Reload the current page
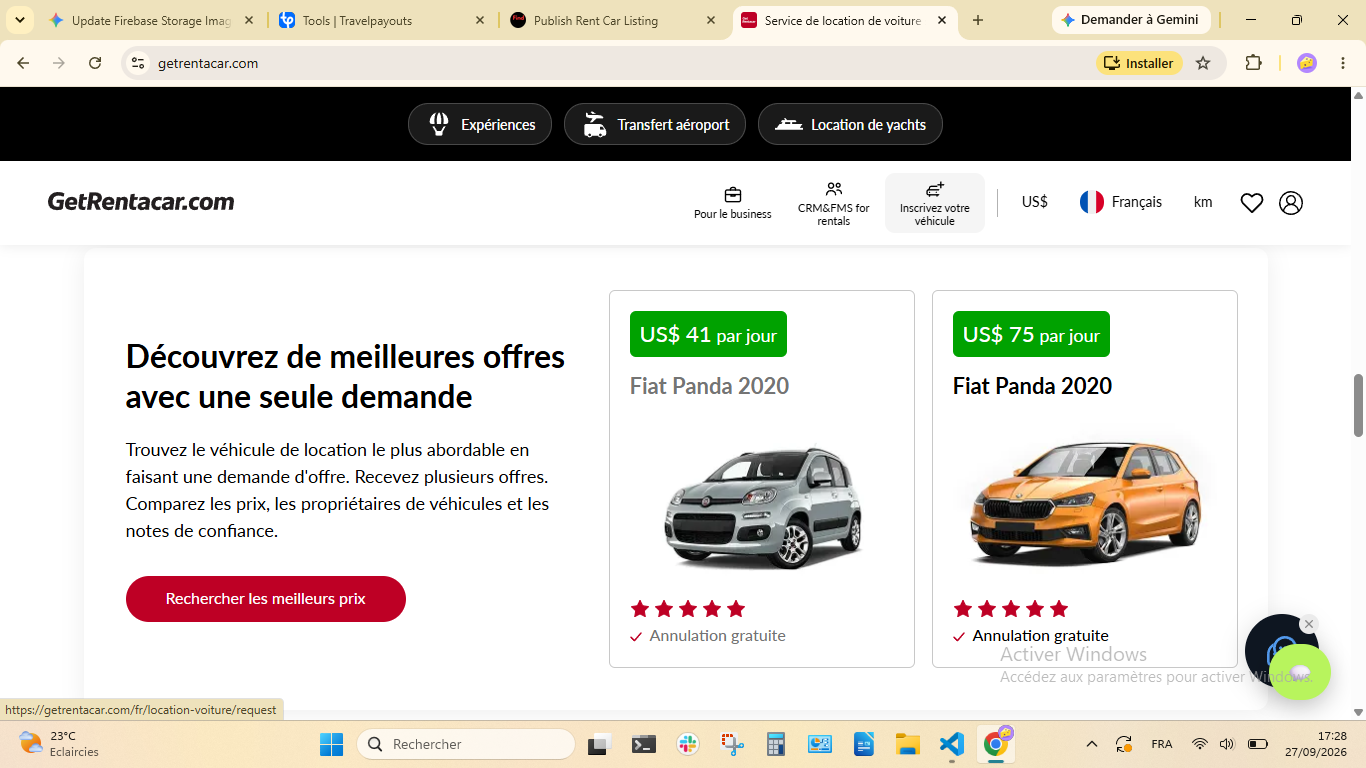Viewport: 1366px width, 768px height. 95,63
